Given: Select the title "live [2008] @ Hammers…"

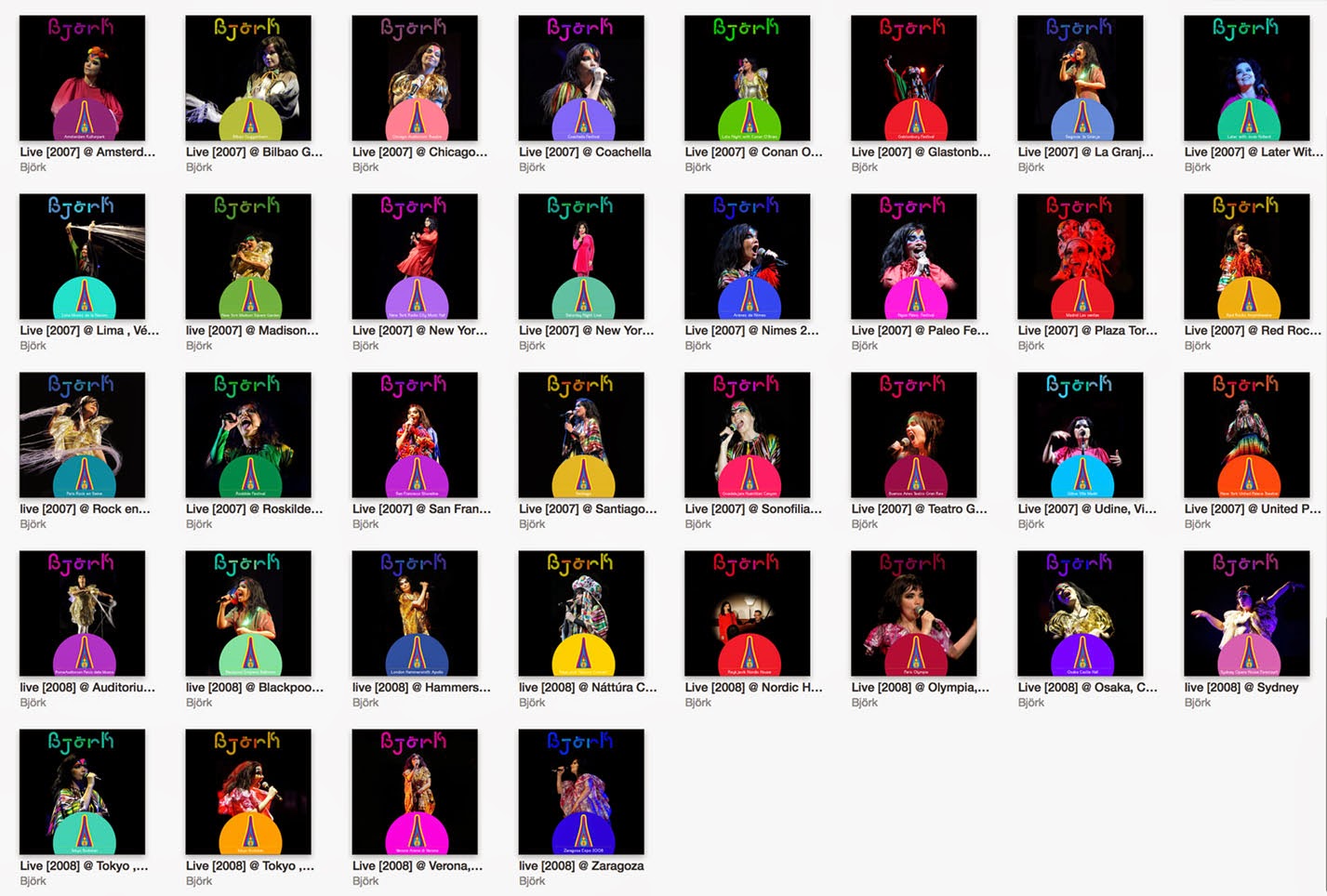Looking at the screenshot, I should click(x=421, y=687).
